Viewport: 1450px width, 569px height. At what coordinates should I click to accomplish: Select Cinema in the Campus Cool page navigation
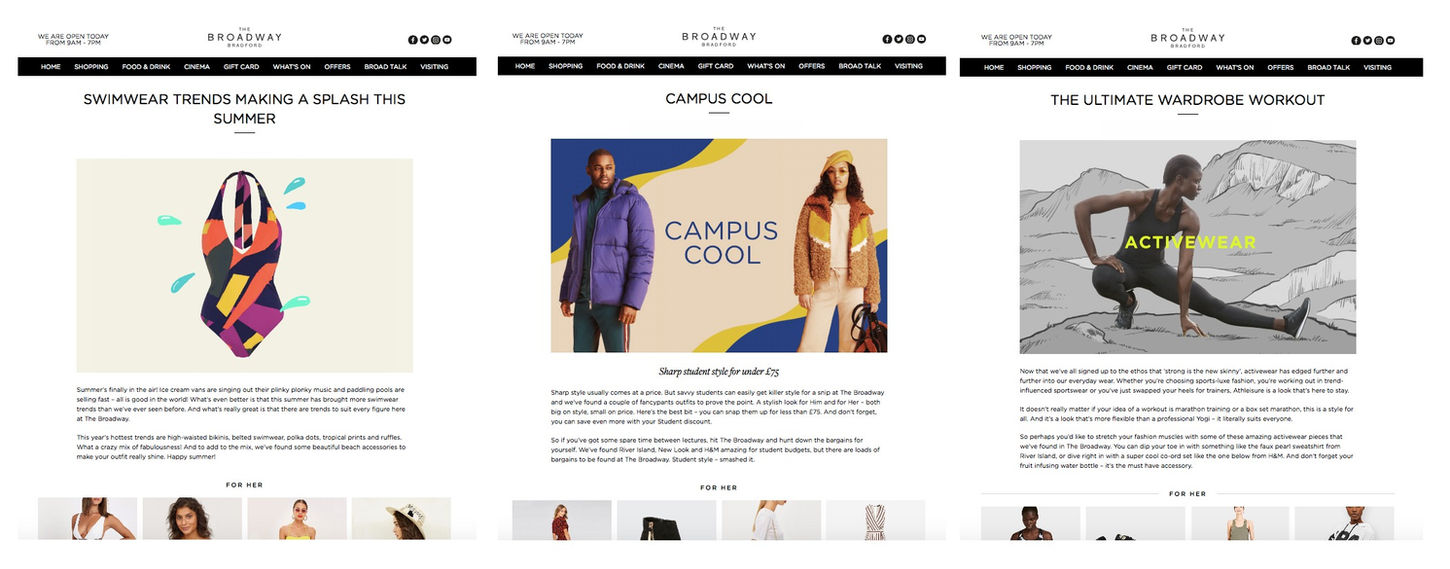[x=671, y=66]
